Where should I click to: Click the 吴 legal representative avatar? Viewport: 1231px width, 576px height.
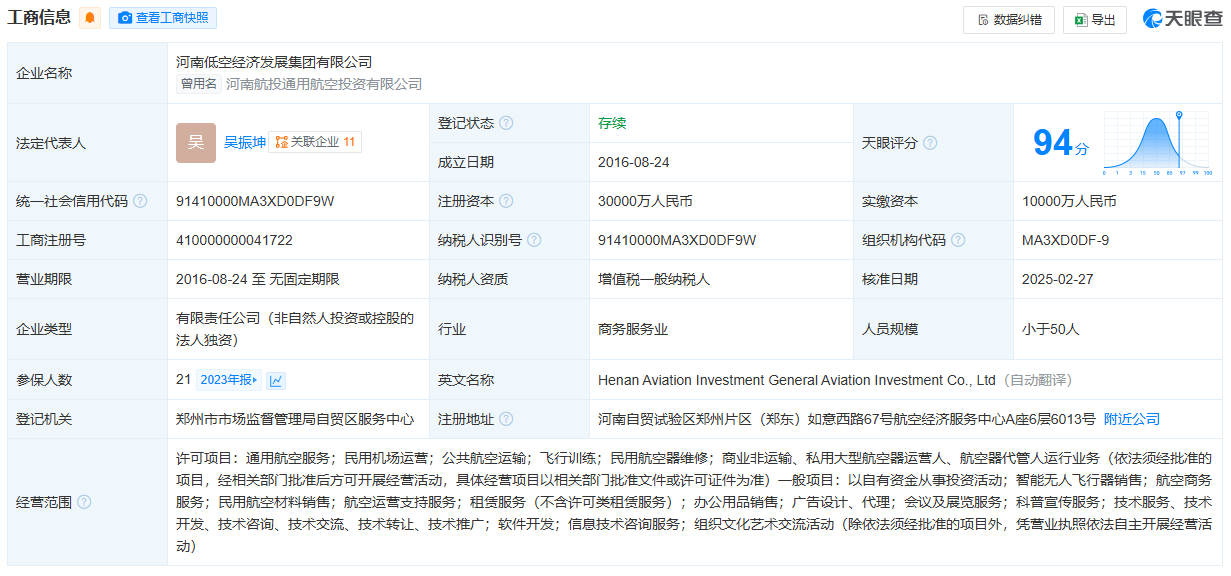[x=195, y=143]
